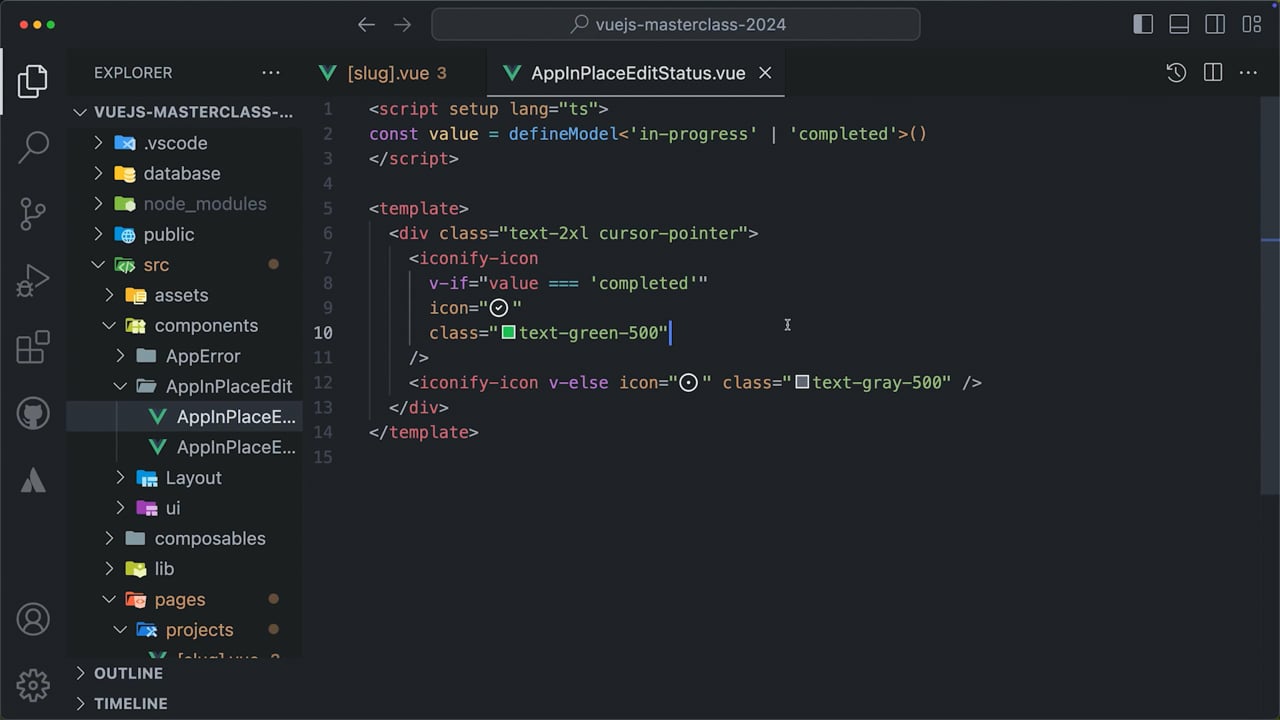Expand the .vscode folder
The image size is (1280, 720).
pos(185,143)
